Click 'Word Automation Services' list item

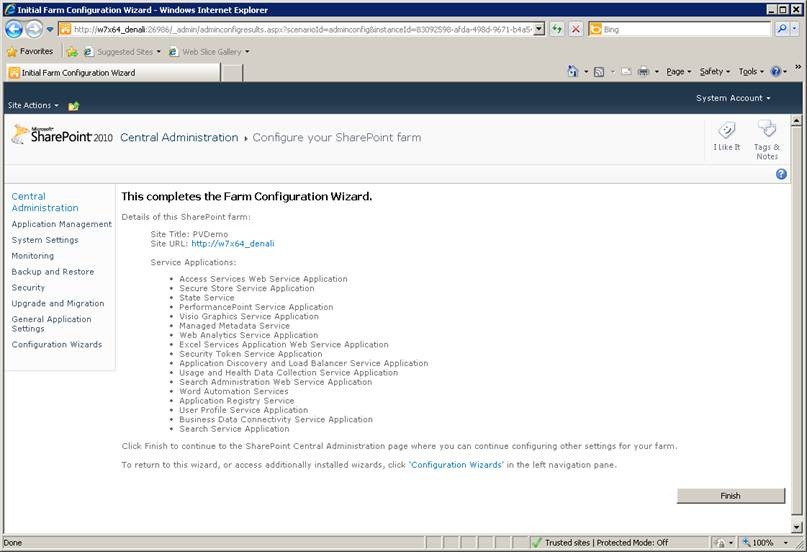234,391
